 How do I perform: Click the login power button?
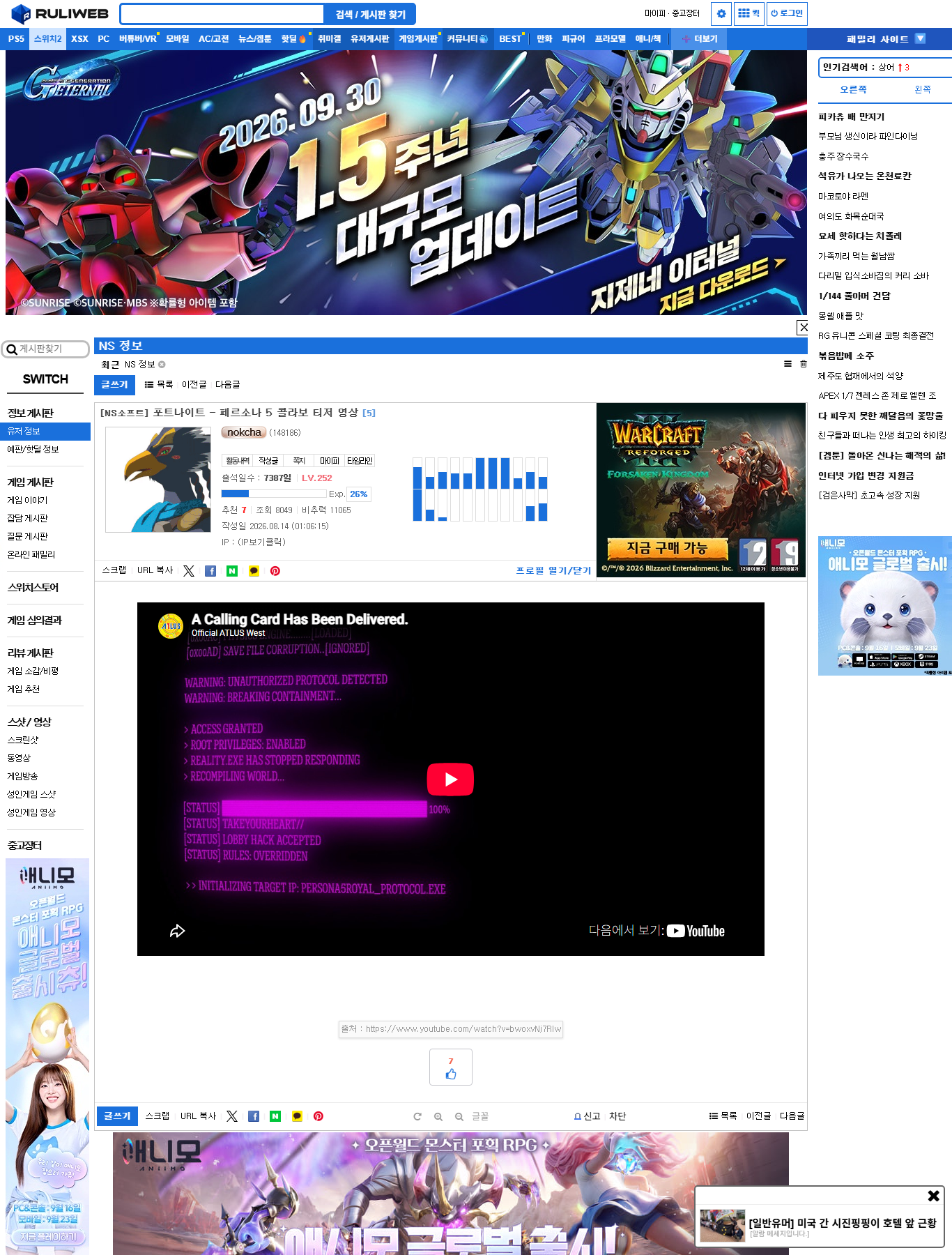coord(787,14)
